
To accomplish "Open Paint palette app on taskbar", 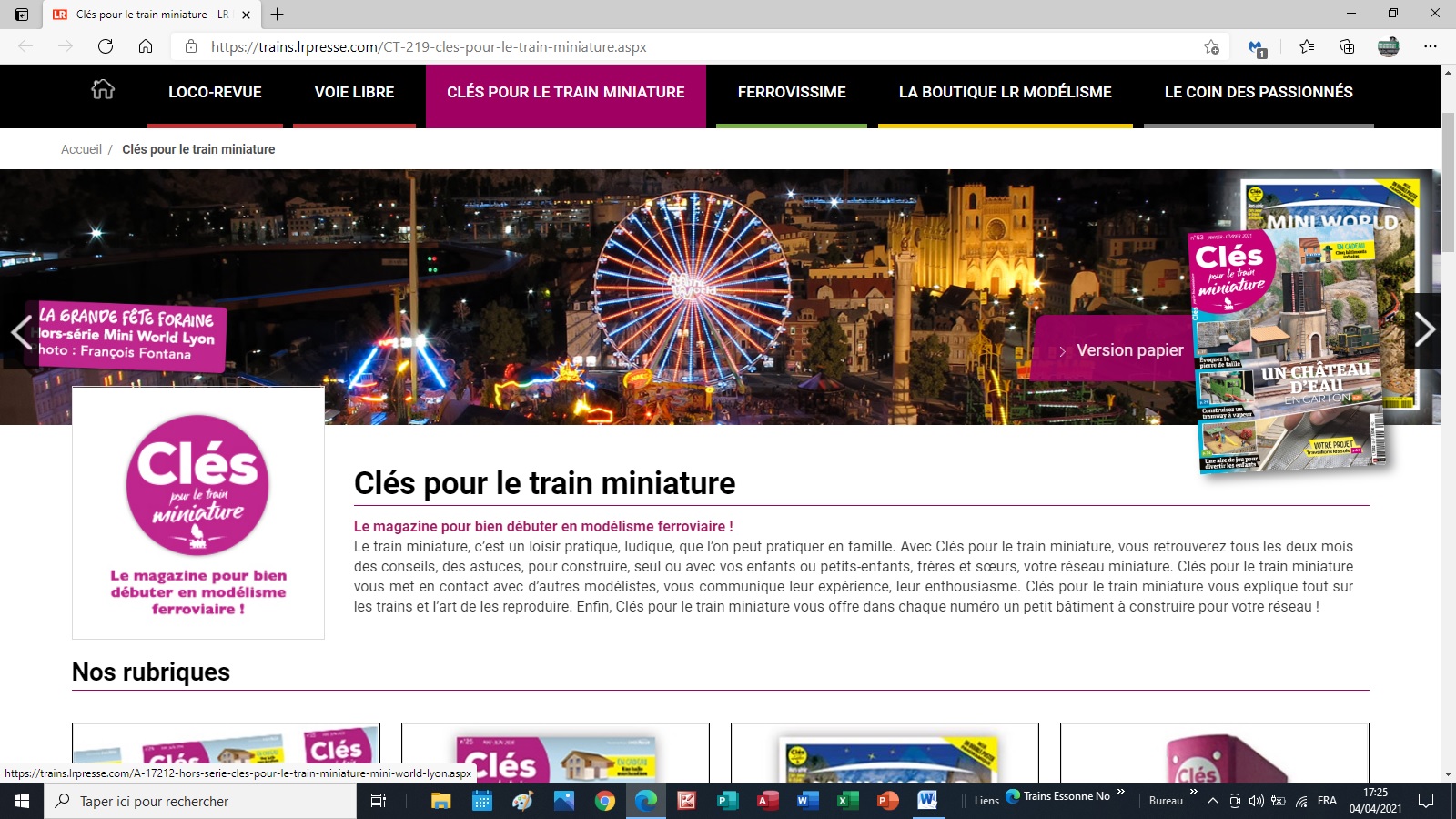I will [523, 801].
